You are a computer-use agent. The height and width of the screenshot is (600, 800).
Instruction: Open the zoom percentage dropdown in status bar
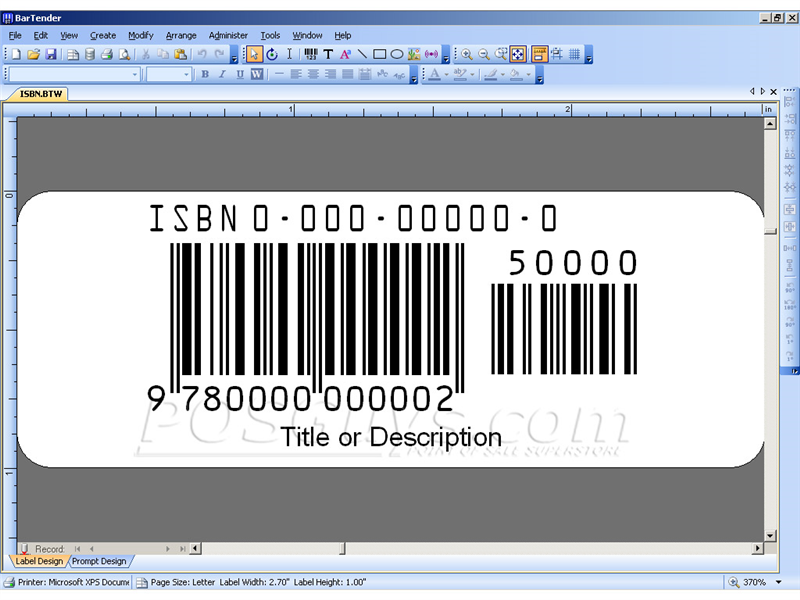tap(779, 582)
